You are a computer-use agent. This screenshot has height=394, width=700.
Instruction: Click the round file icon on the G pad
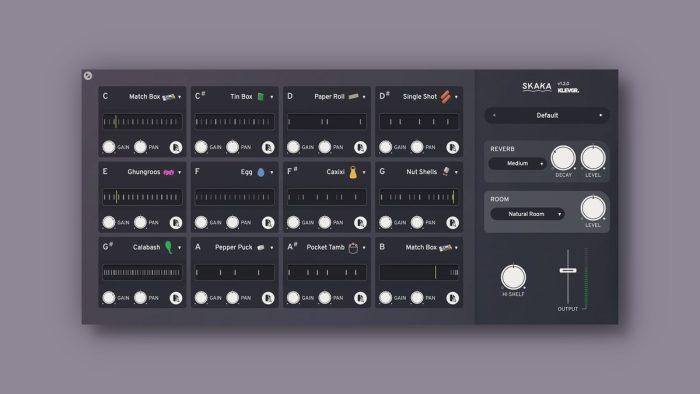pyautogui.click(x=452, y=223)
